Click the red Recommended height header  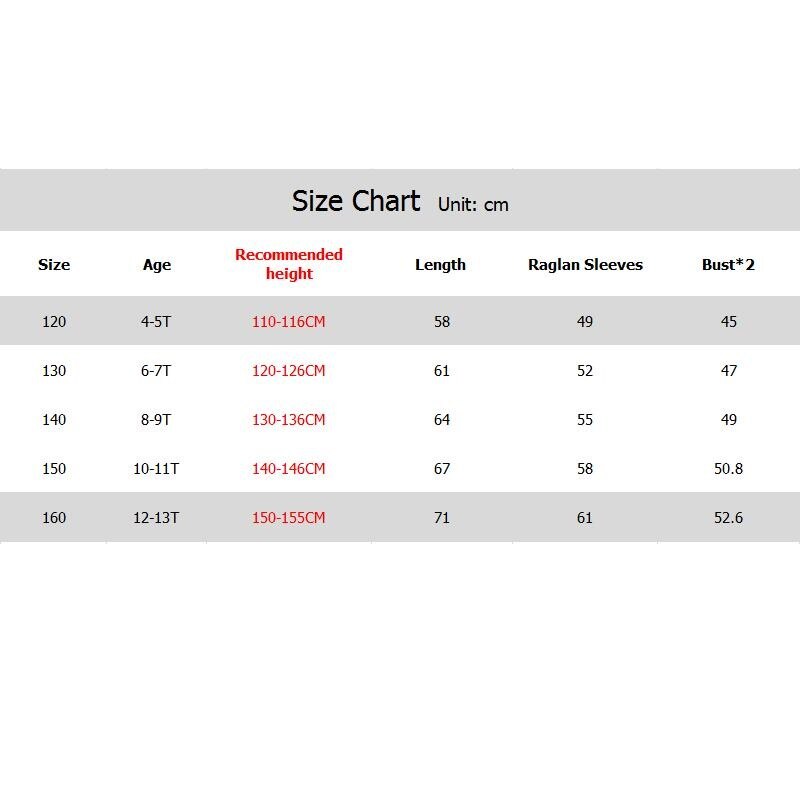pos(289,264)
